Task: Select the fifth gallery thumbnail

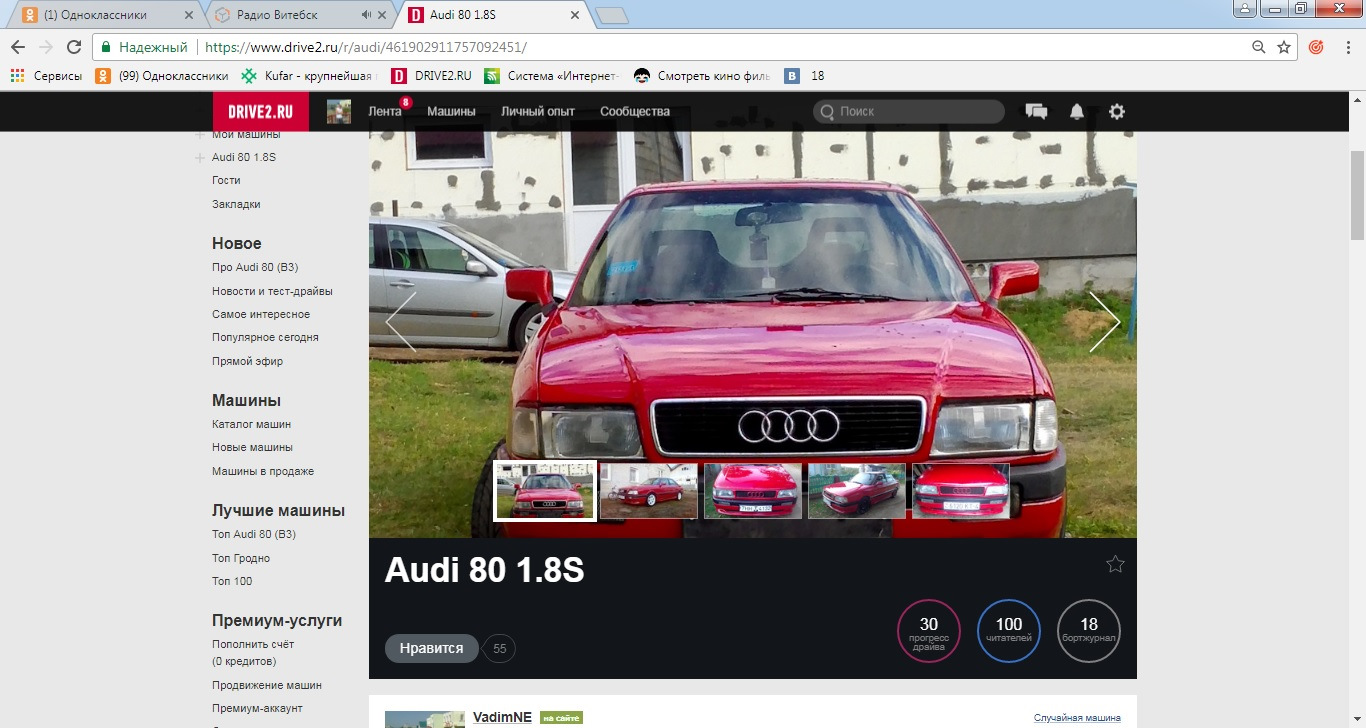Action: pyautogui.click(x=961, y=491)
